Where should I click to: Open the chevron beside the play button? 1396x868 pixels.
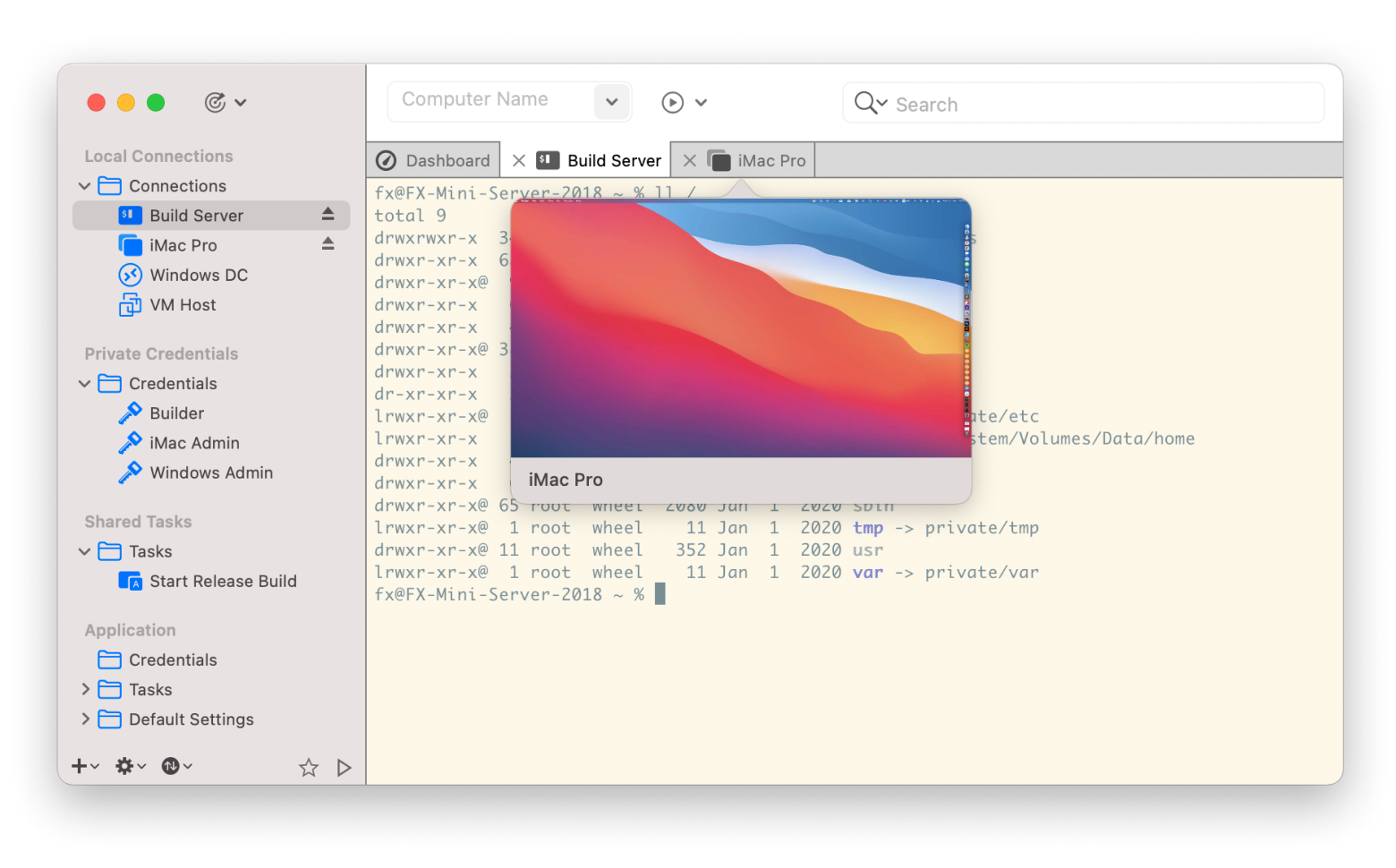(701, 102)
